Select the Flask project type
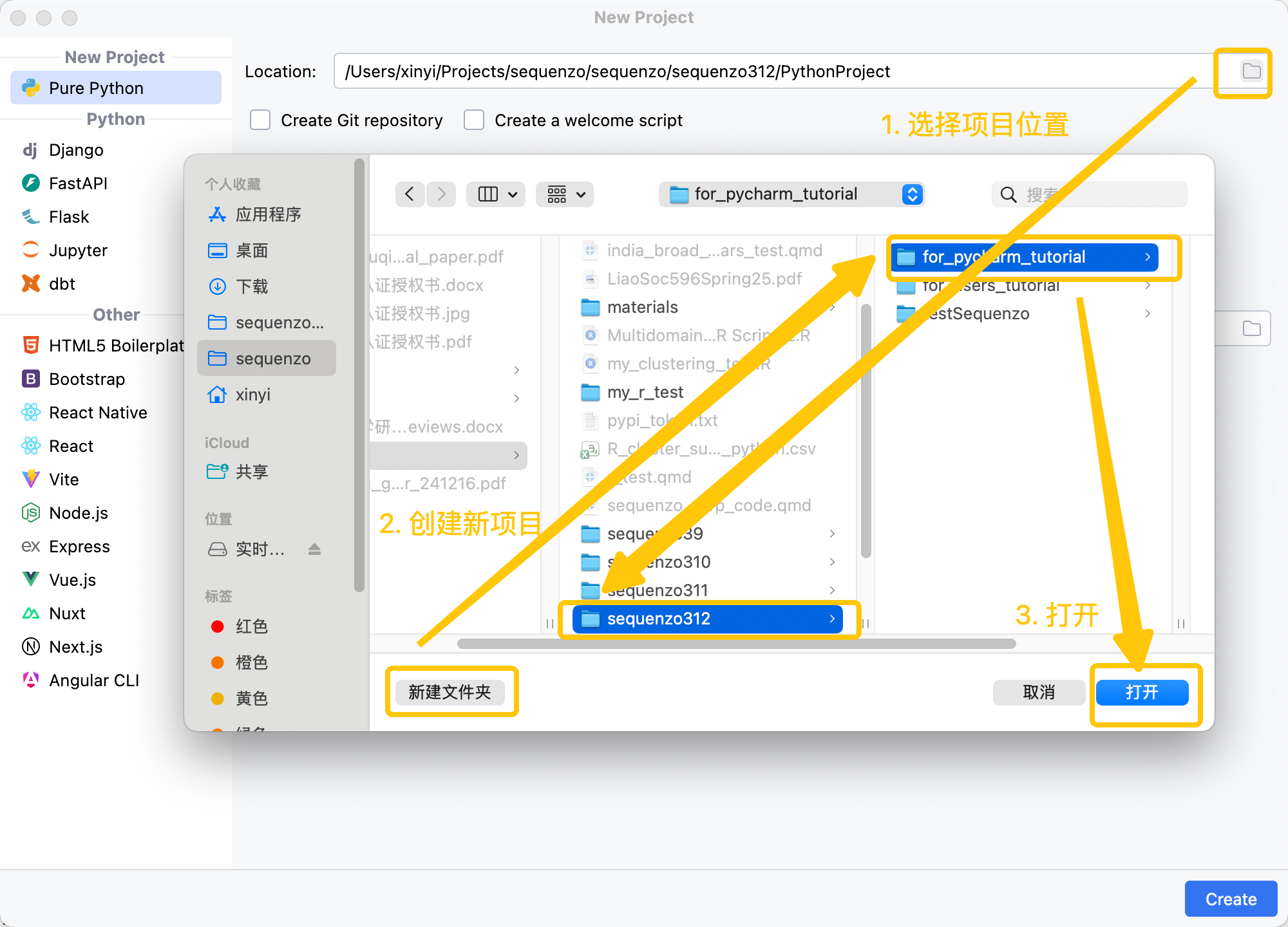1288x927 pixels. coord(68,217)
